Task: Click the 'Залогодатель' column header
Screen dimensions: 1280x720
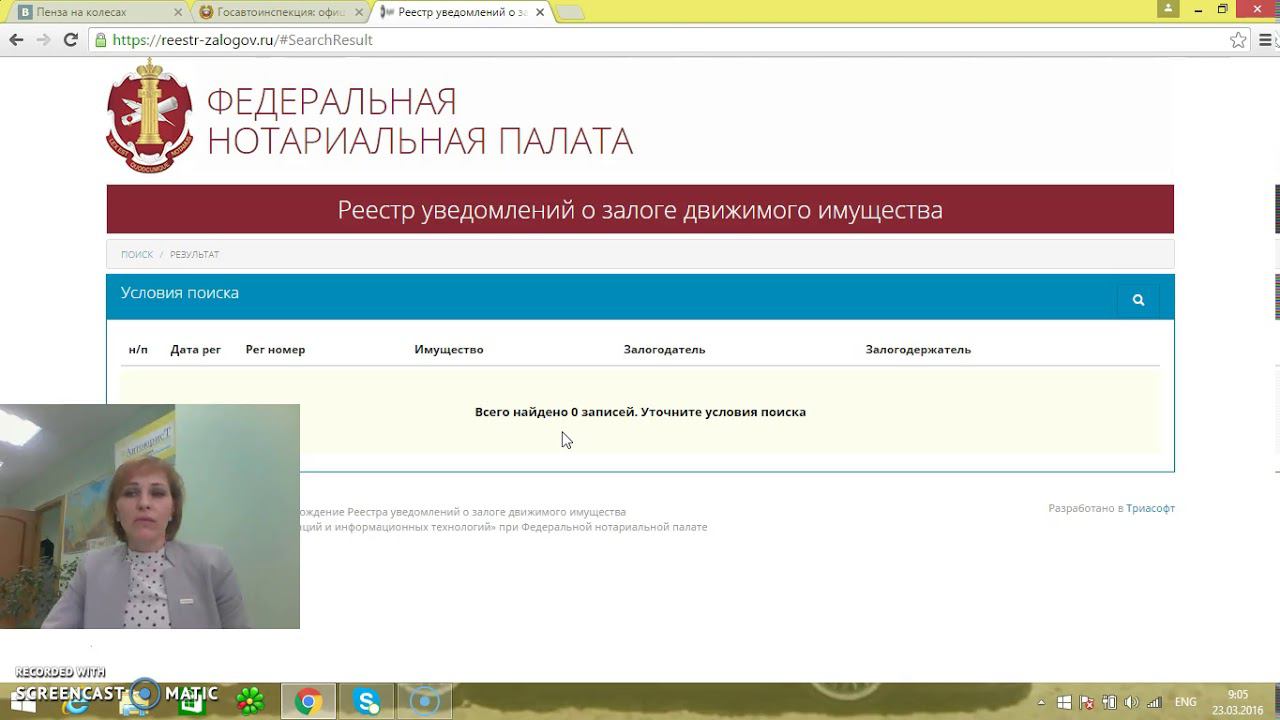Action: [664, 349]
